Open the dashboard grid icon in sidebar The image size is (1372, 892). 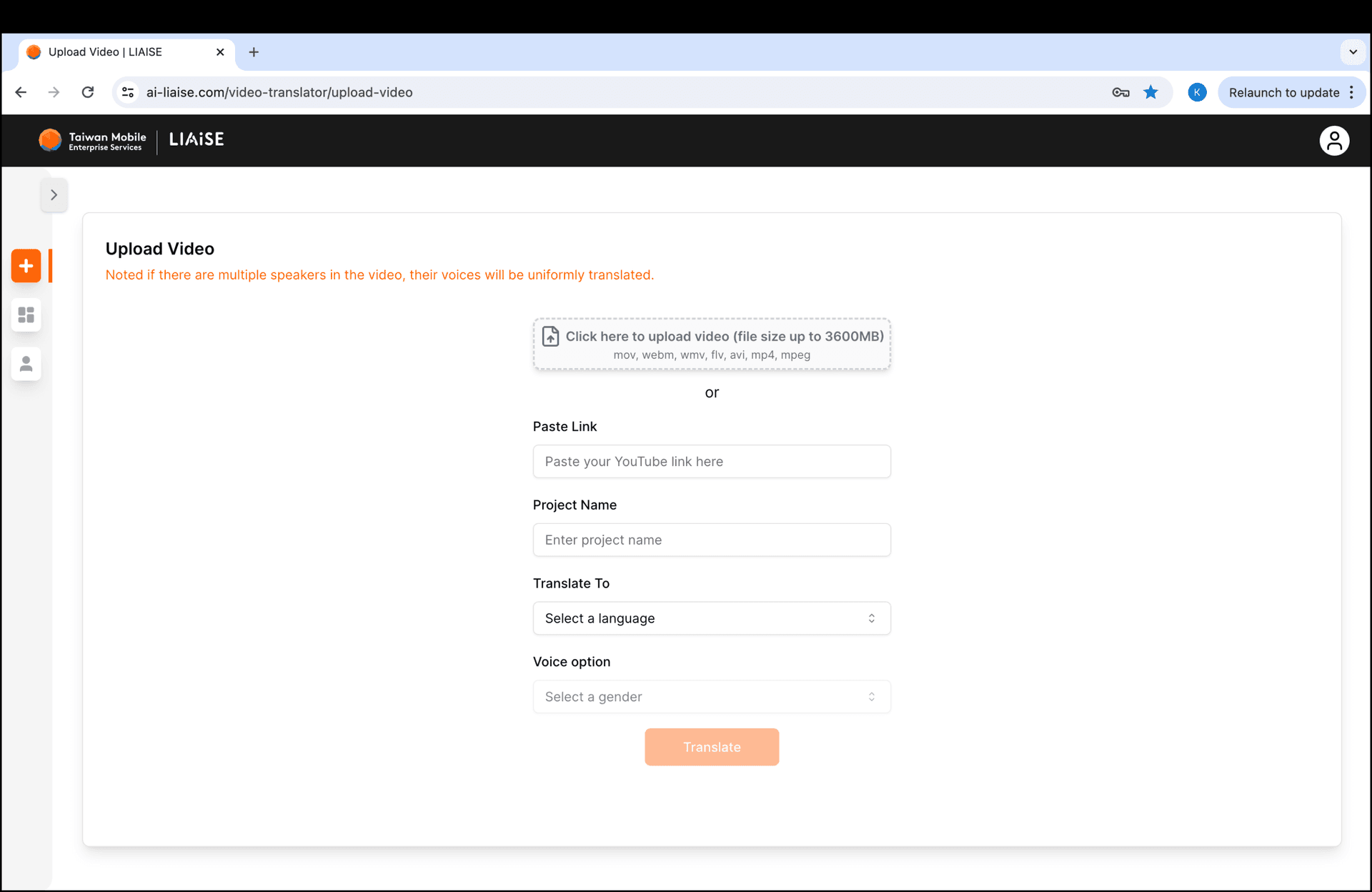pyautogui.click(x=26, y=315)
